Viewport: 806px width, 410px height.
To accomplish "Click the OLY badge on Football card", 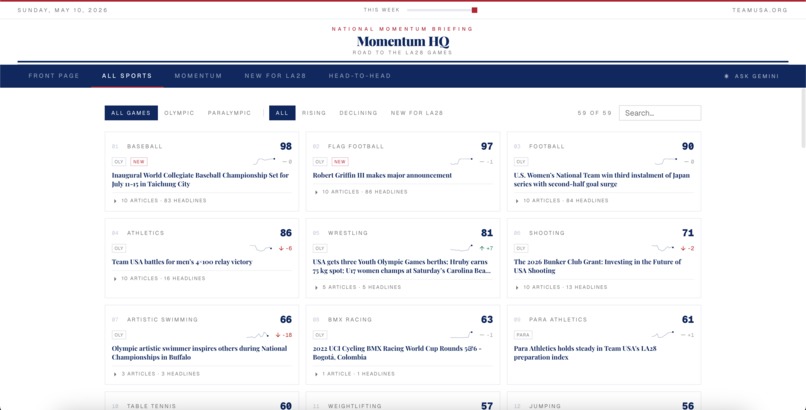I will (521, 162).
